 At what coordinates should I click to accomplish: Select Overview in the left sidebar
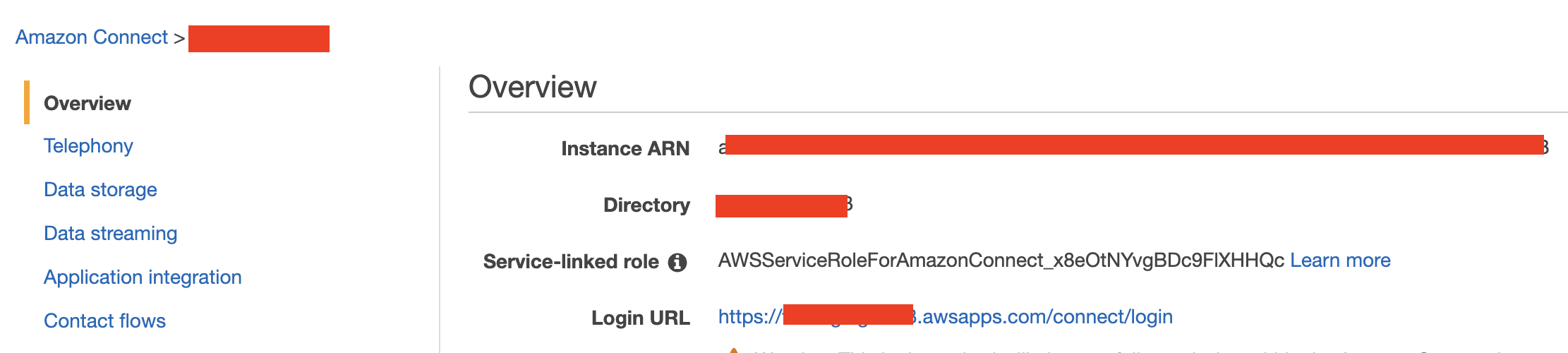point(88,103)
